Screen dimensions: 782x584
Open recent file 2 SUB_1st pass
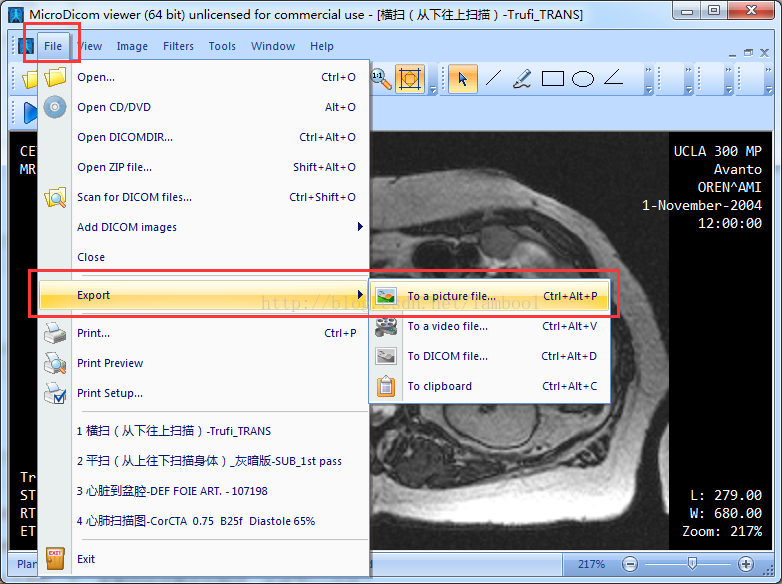204,461
